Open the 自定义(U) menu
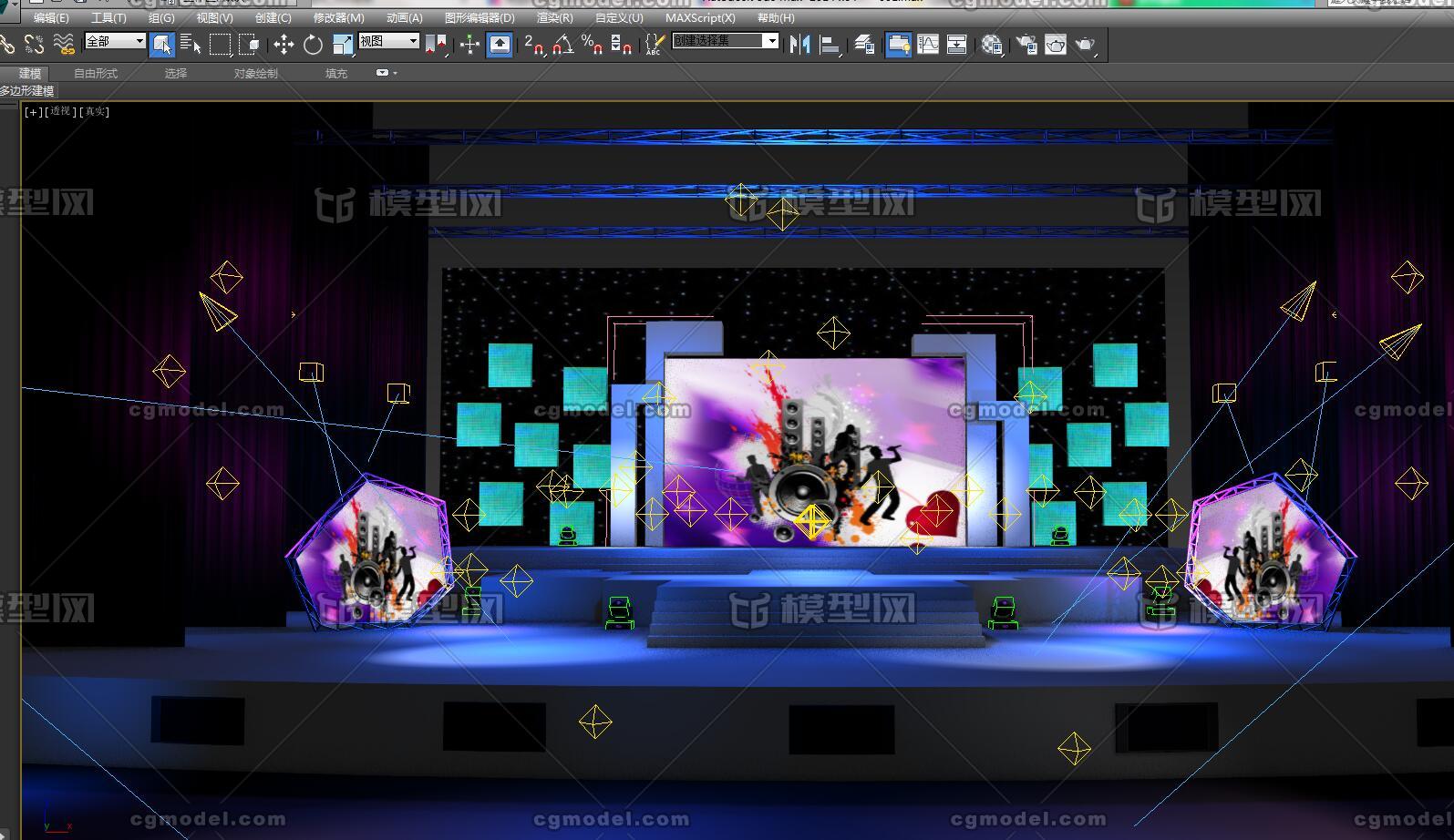The height and width of the screenshot is (840, 1454). coord(619,18)
